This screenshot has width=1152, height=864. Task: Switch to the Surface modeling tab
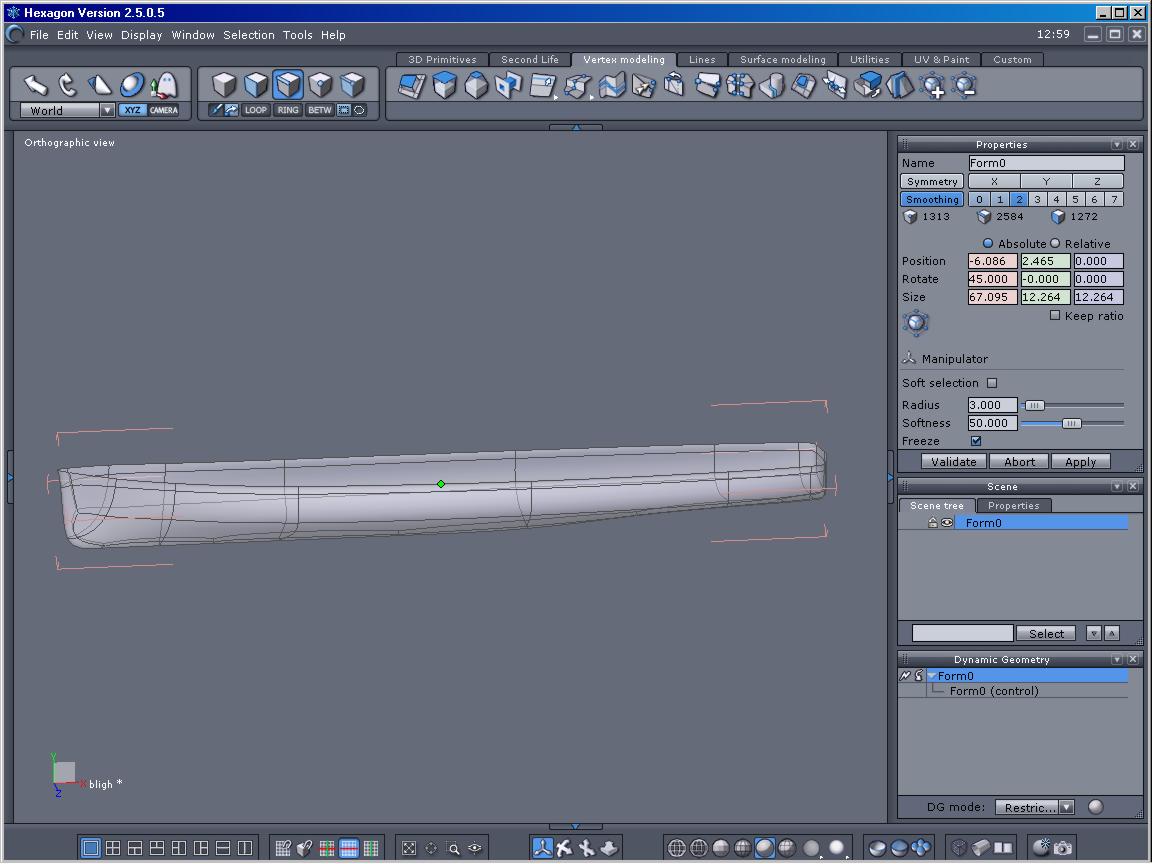782,60
